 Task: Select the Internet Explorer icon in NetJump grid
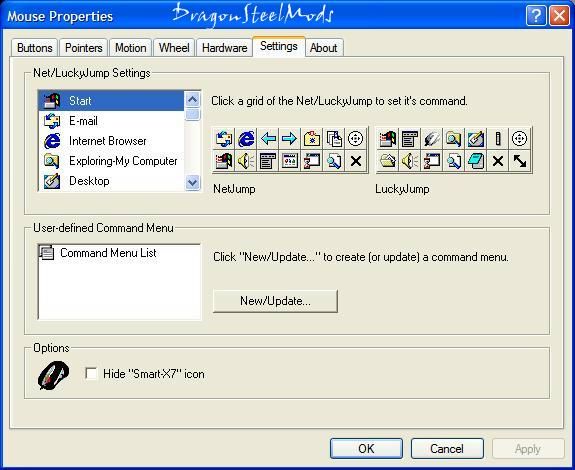(x=246, y=139)
